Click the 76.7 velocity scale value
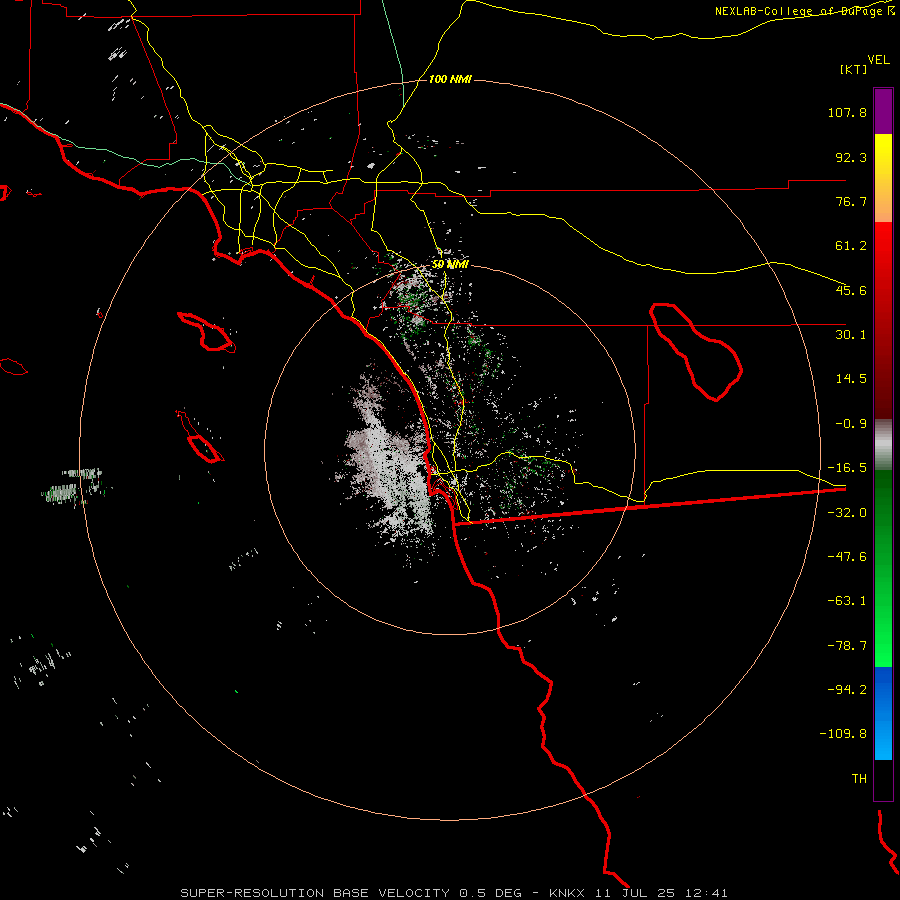The height and width of the screenshot is (900, 900). click(x=851, y=201)
